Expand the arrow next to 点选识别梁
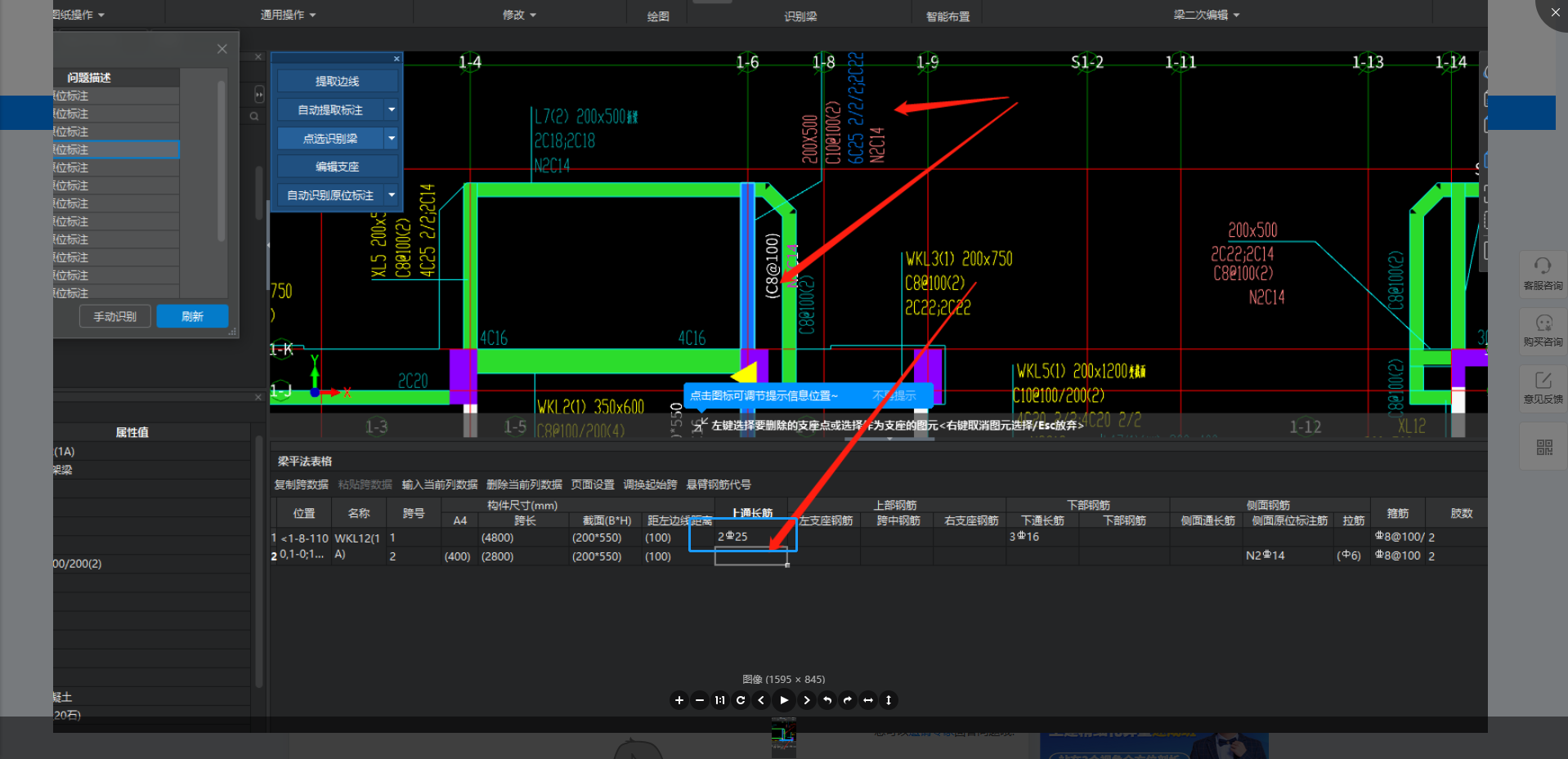1568x759 pixels. coord(392,138)
